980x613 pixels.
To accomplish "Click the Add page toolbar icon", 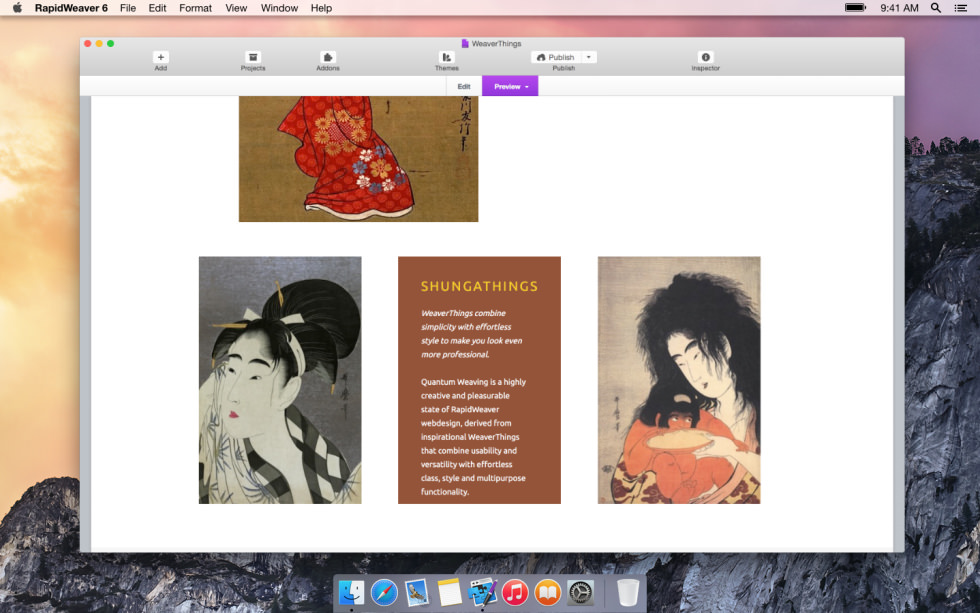I will pyautogui.click(x=161, y=57).
